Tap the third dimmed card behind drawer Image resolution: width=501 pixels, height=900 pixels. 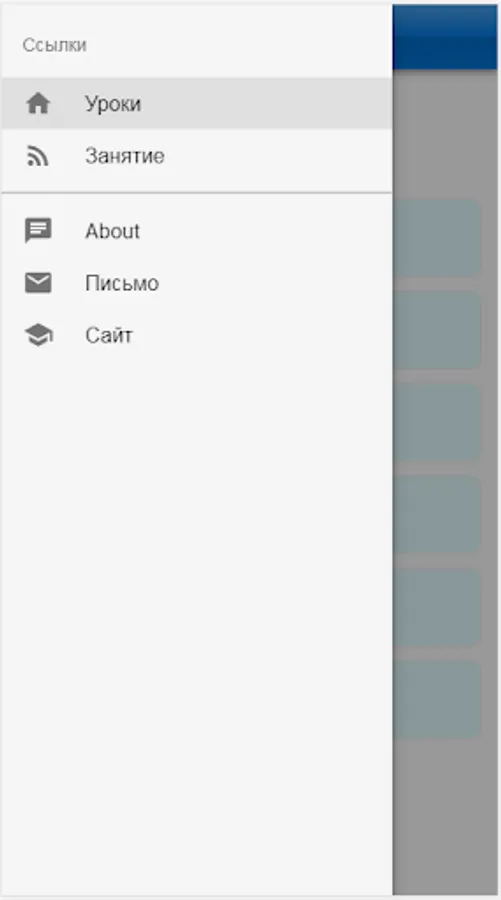coord(437,423)
